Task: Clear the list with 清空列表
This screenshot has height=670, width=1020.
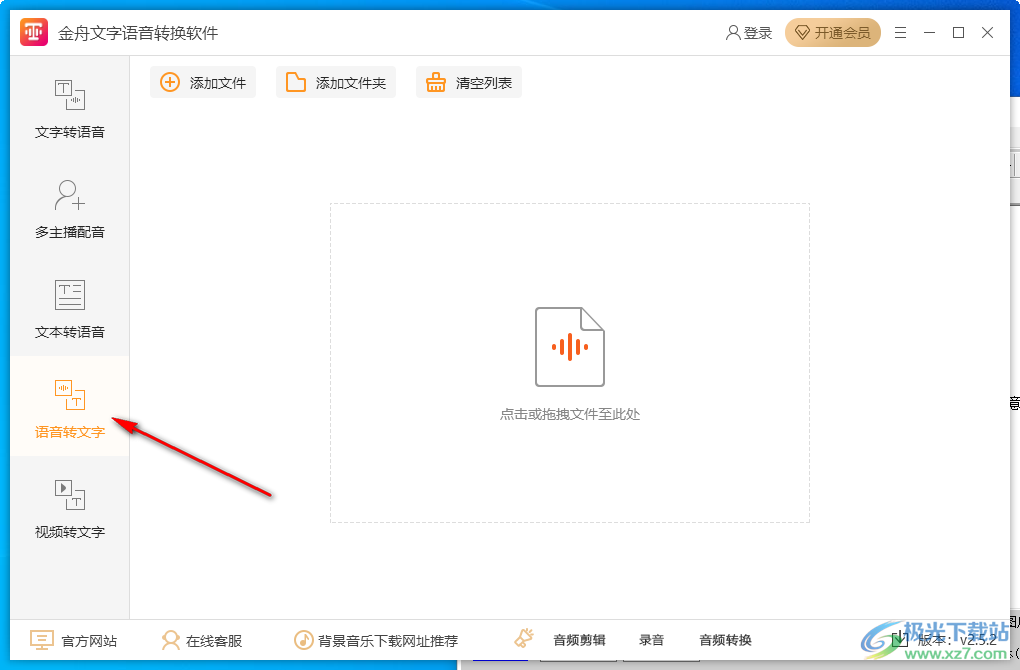Action: (x=468, y=82)
